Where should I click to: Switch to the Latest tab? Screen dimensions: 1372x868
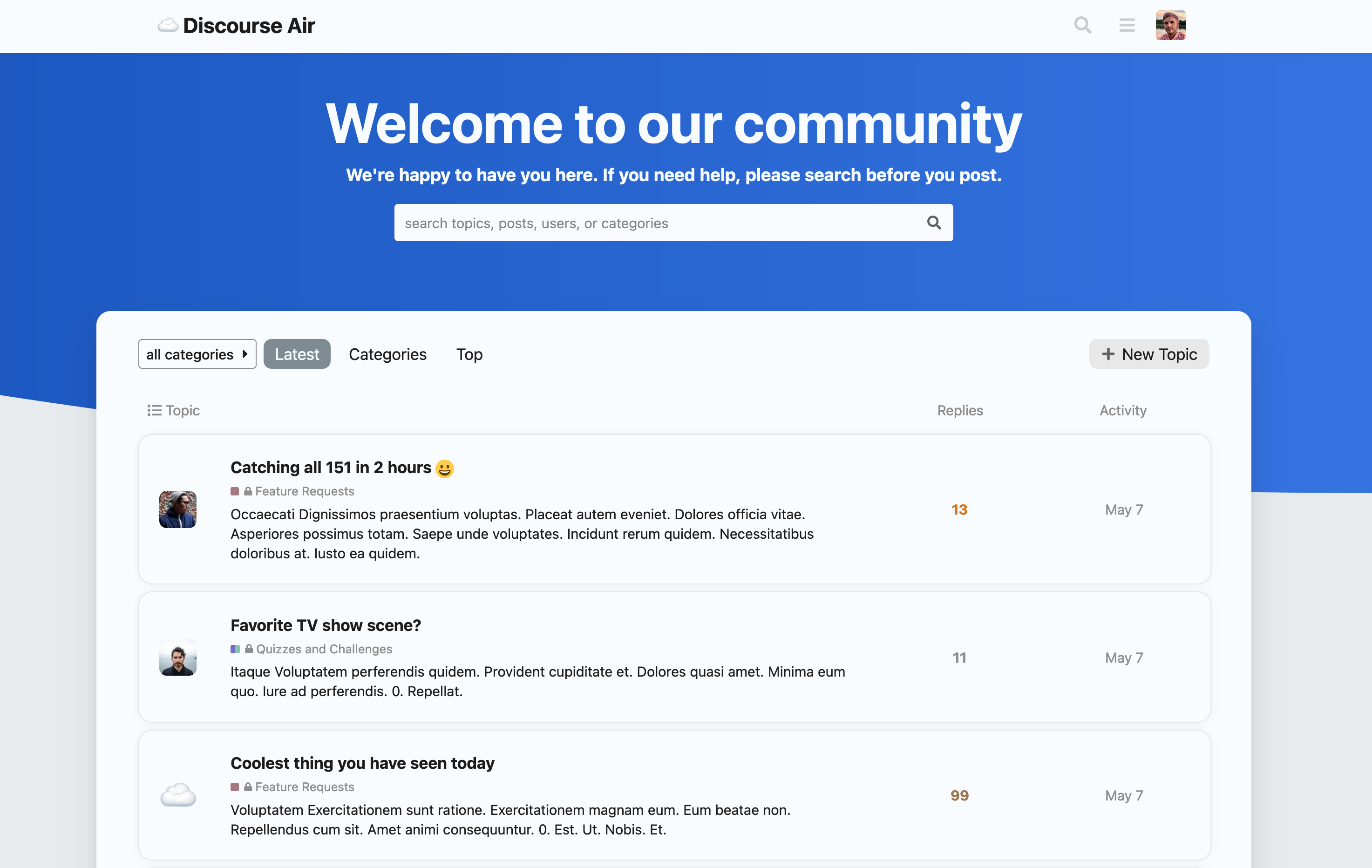[297, 354]
